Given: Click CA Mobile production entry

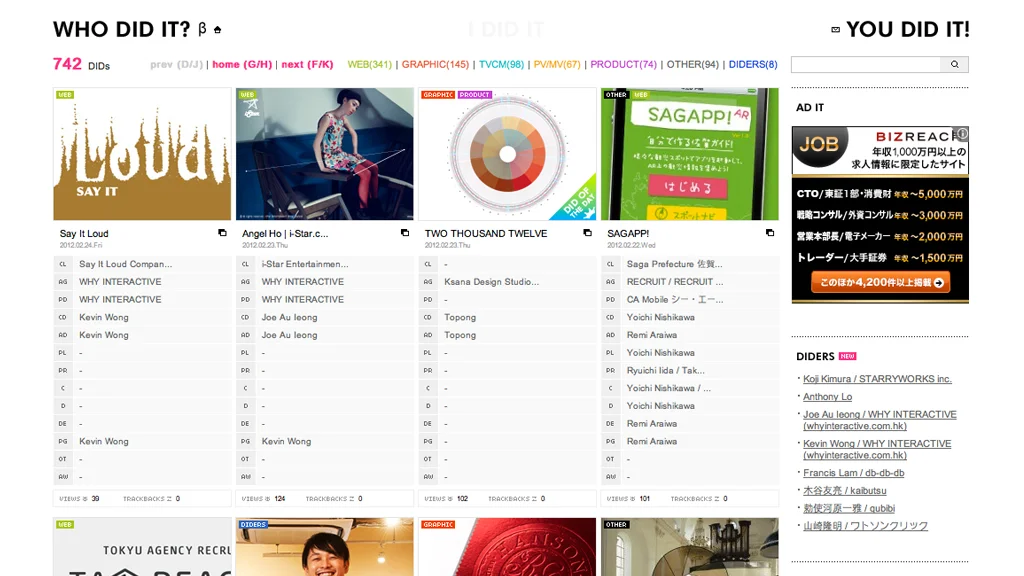Looking at the screenshot, I should [x=675, y=299].
